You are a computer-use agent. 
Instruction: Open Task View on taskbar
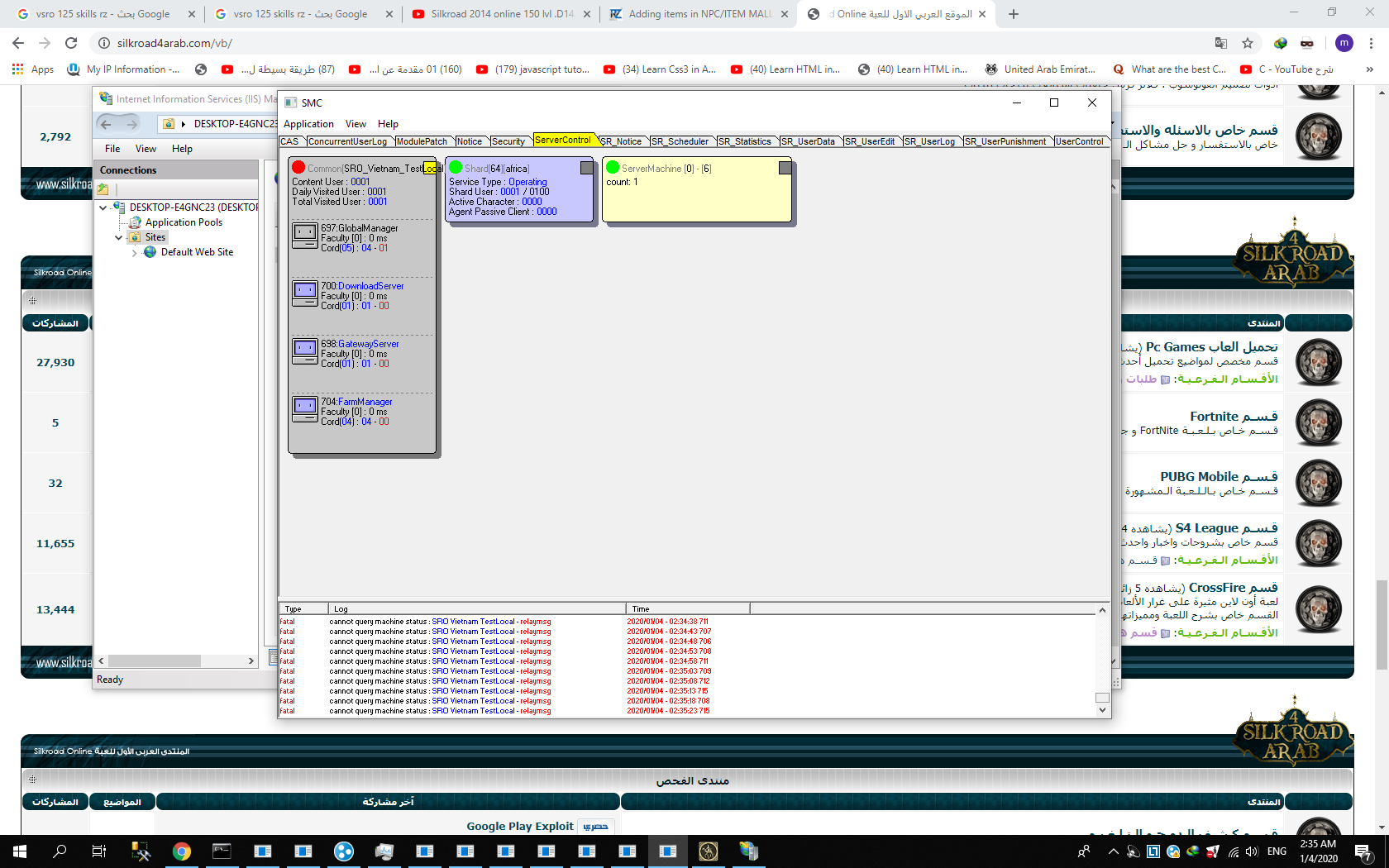point(99,851)
